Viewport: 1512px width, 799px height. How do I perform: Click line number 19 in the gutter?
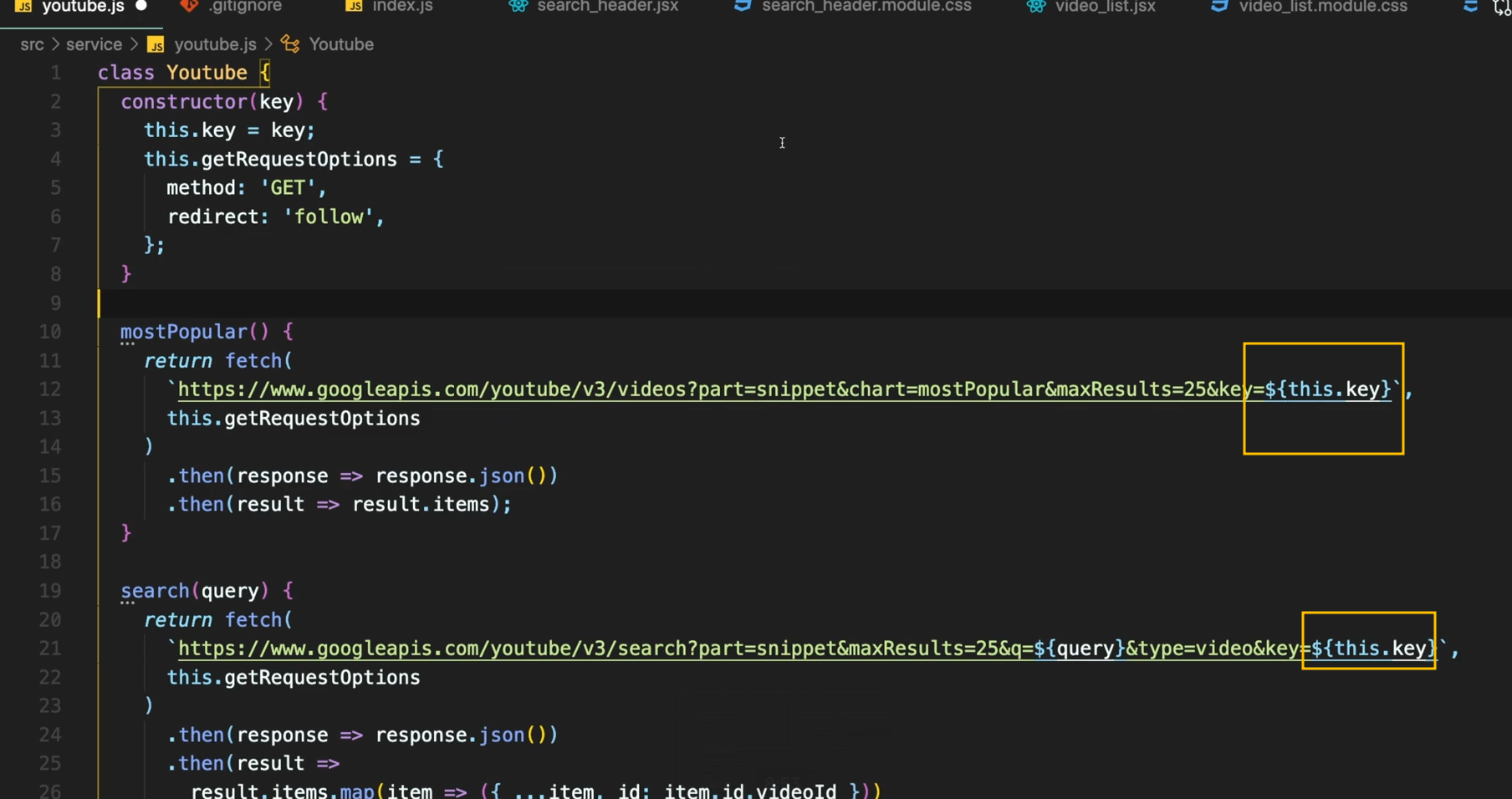tap(50, 591)
